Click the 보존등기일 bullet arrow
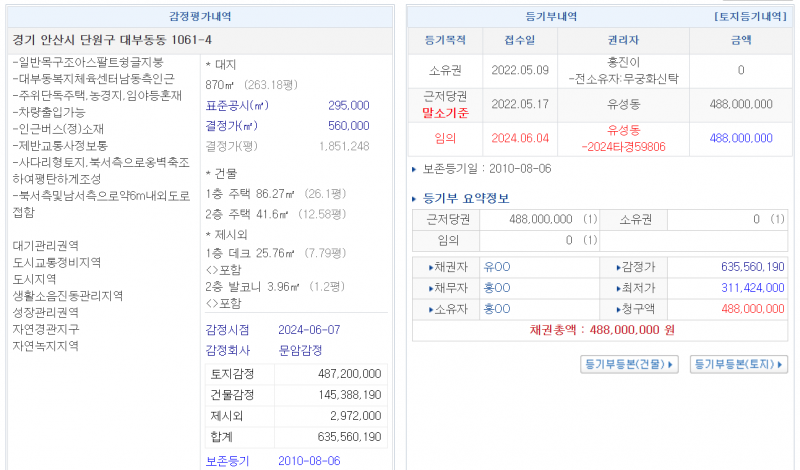 pyautogui.click(x=416, y=169)
